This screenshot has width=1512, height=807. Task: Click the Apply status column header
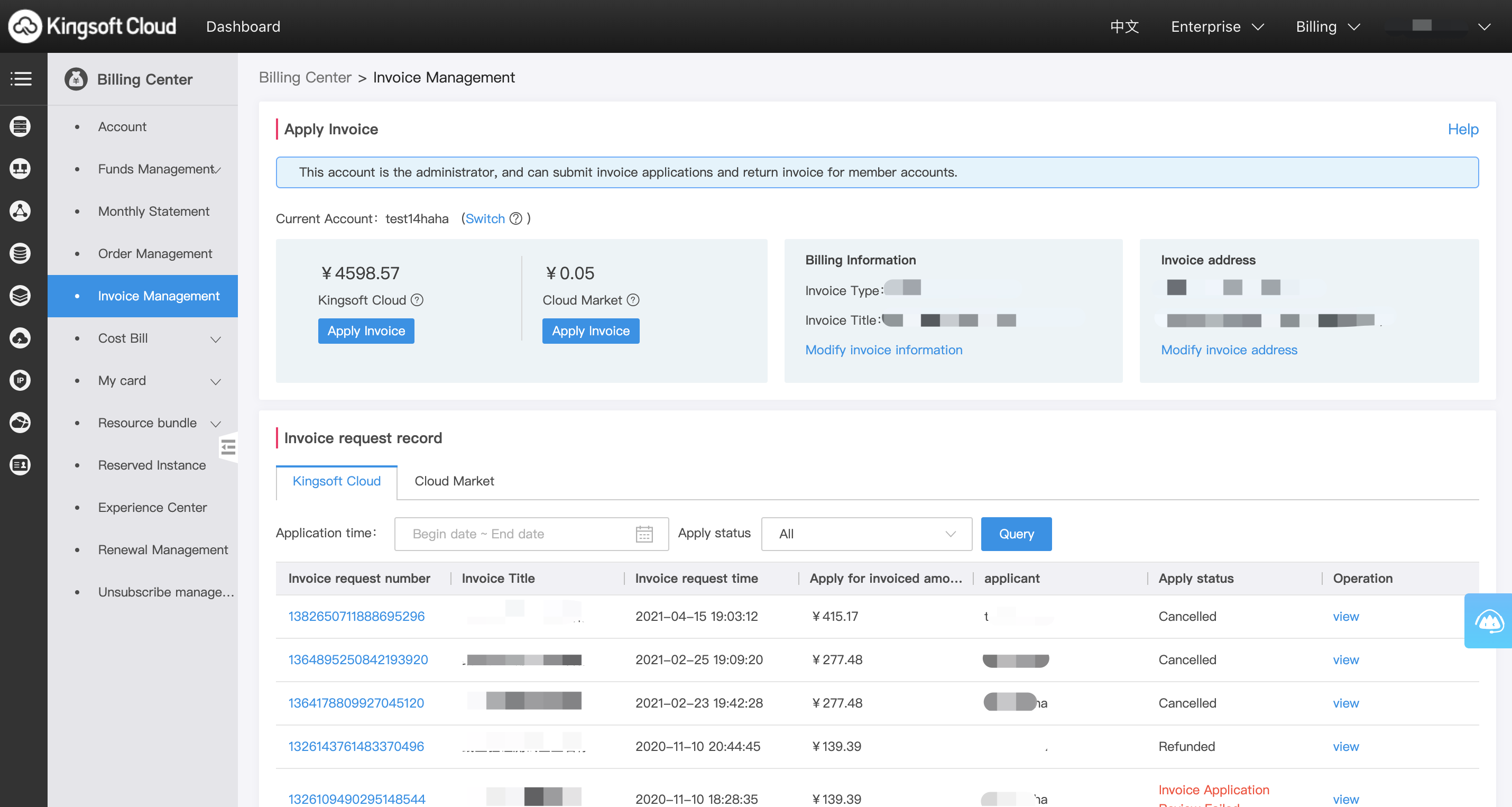[1196, 579]
